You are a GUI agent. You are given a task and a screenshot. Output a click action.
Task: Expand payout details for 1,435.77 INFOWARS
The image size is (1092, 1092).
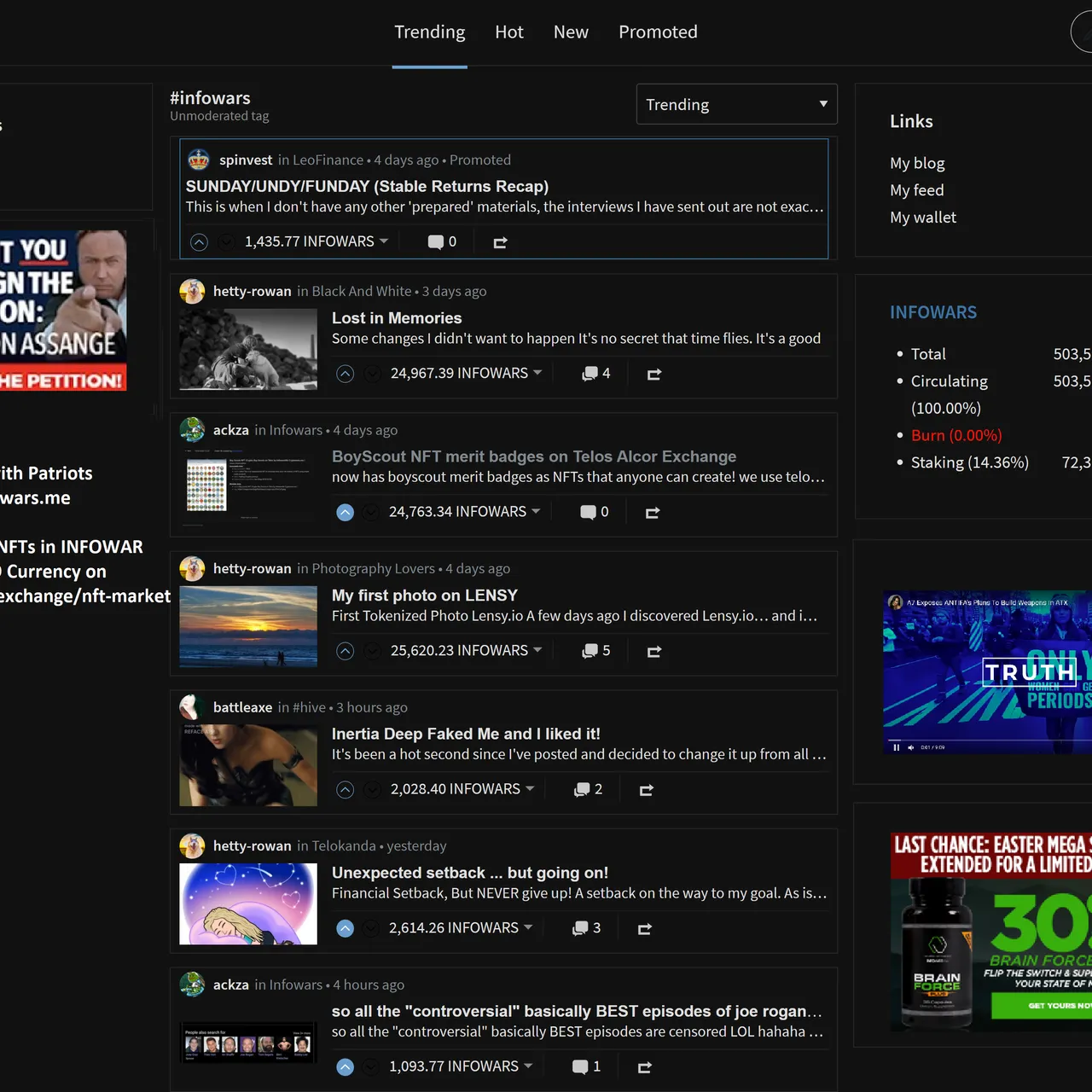384,241
